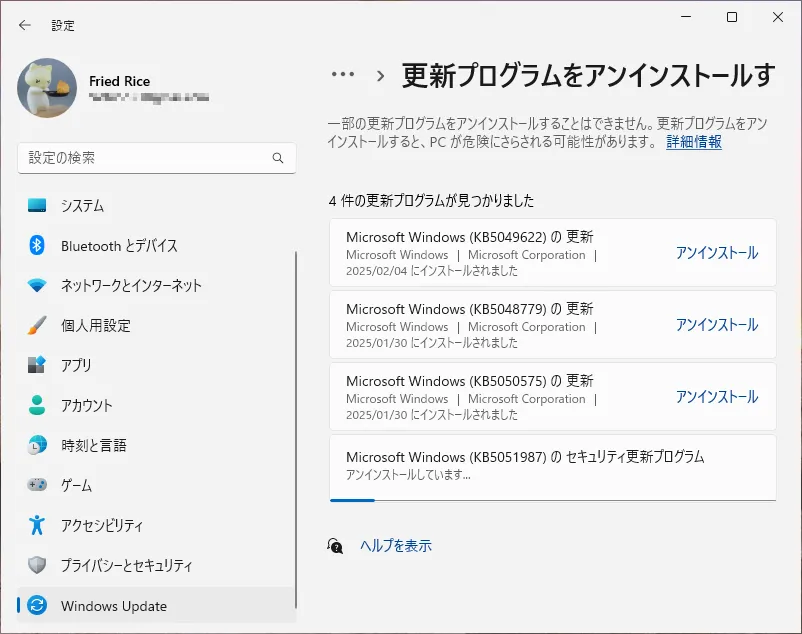Open アクセシビリティ settings label

102,525
